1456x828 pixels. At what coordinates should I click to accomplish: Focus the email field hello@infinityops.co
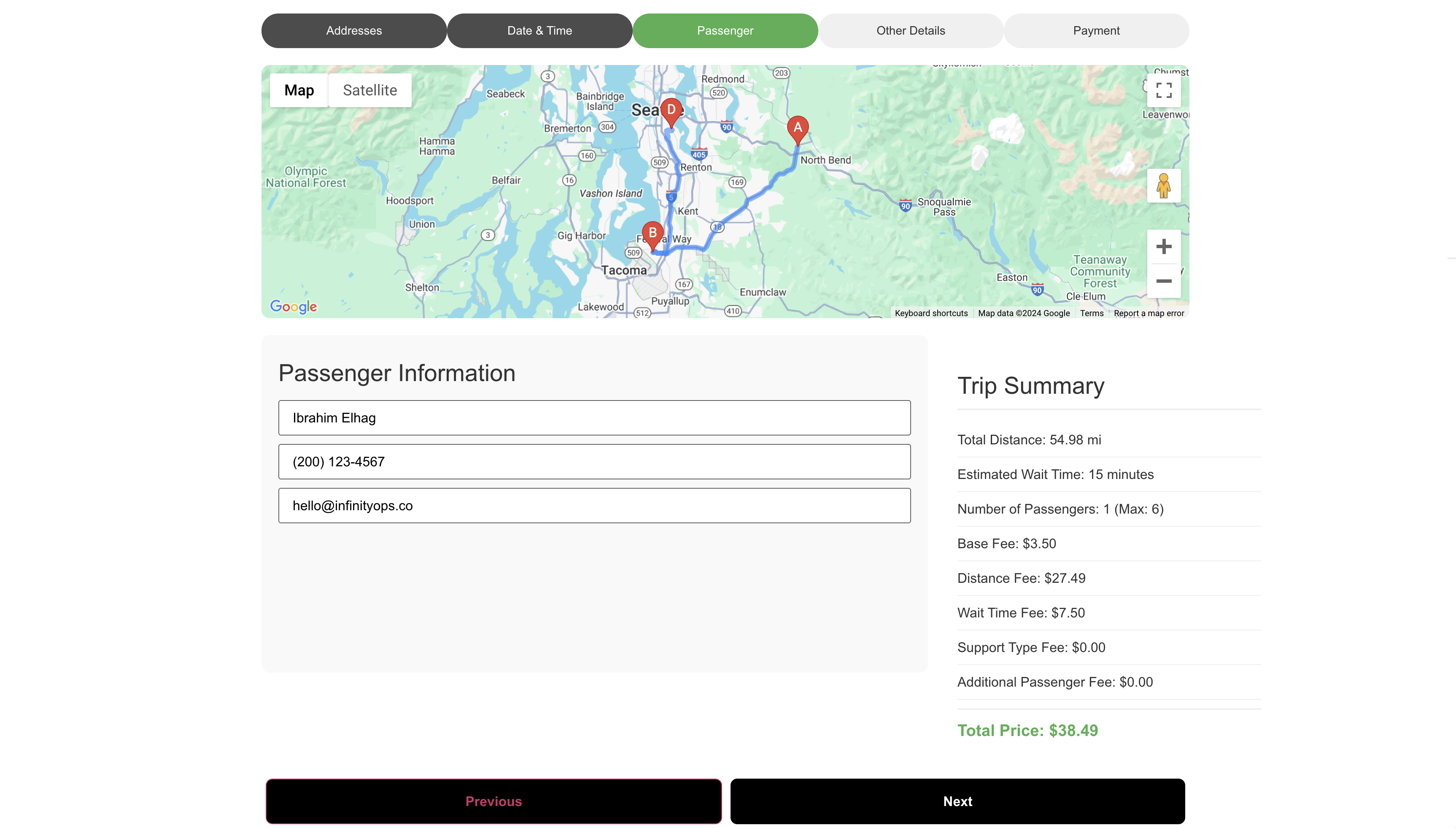[x=594, y=506]
